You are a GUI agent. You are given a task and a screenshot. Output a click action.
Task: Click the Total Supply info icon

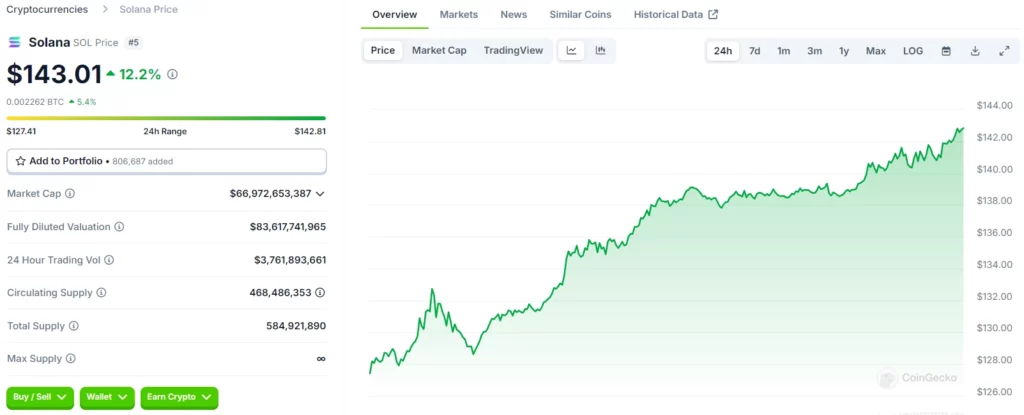click(x=74, y=325)
